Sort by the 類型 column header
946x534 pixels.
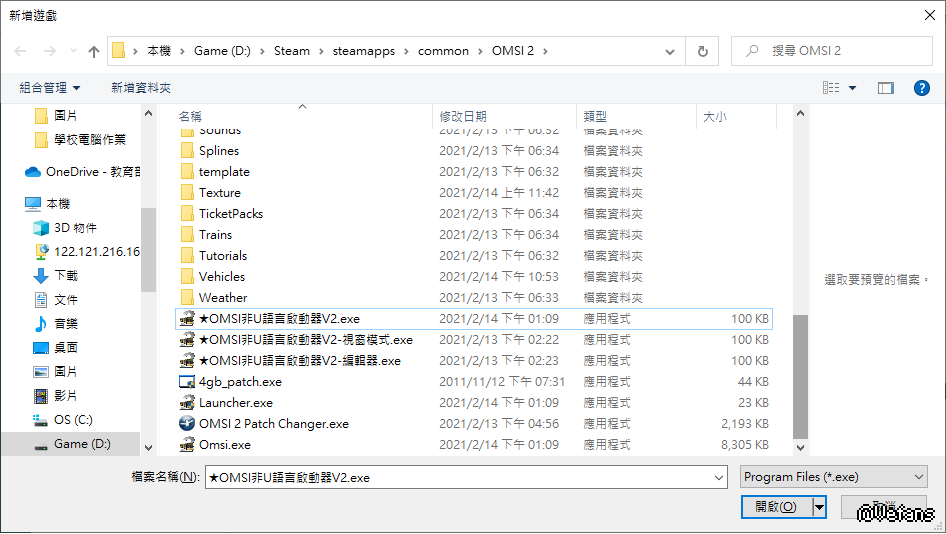click(x=636, y=116)
